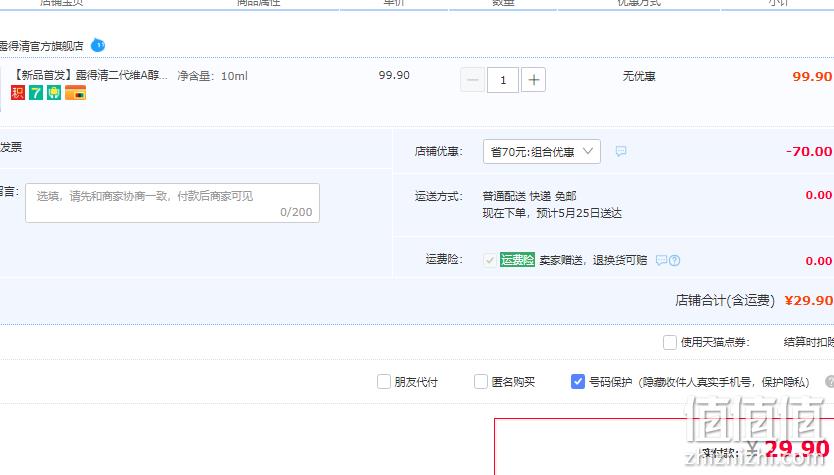The width and height of the screenshot is (834, 475).
Task: Click the green shield guarantee badge
Action: (54, 93)
